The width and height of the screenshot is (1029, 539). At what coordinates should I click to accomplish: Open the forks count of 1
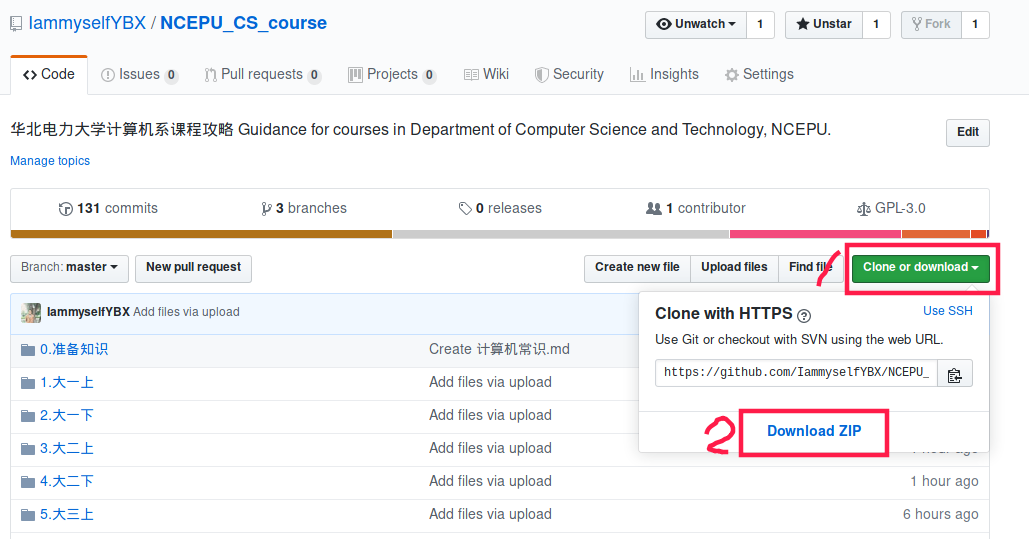click(975, 24)
